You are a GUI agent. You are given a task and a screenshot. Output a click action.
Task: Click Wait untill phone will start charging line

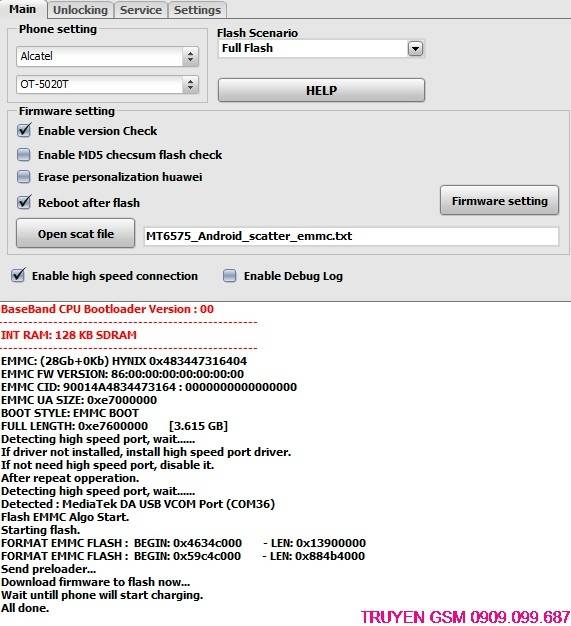(x=102, y=595)
